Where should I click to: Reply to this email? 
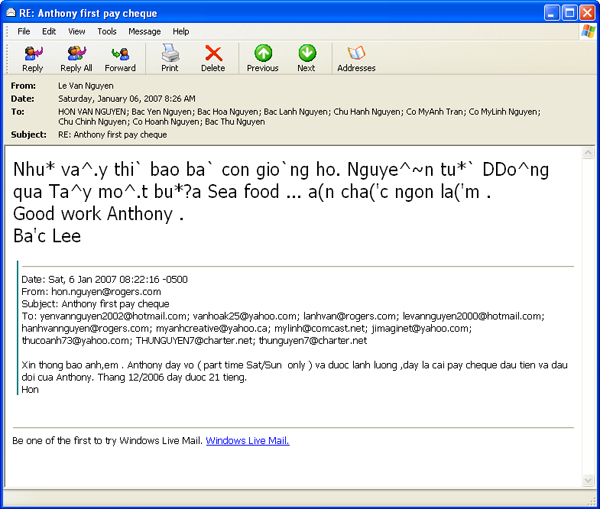tap(33, 59)
